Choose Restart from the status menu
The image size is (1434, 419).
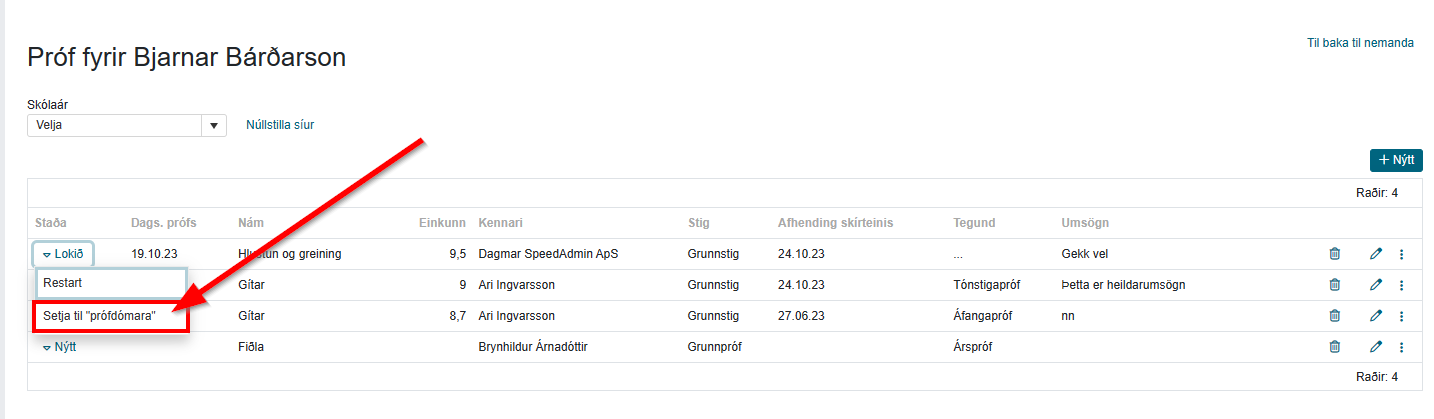click(x=111, y=283)
